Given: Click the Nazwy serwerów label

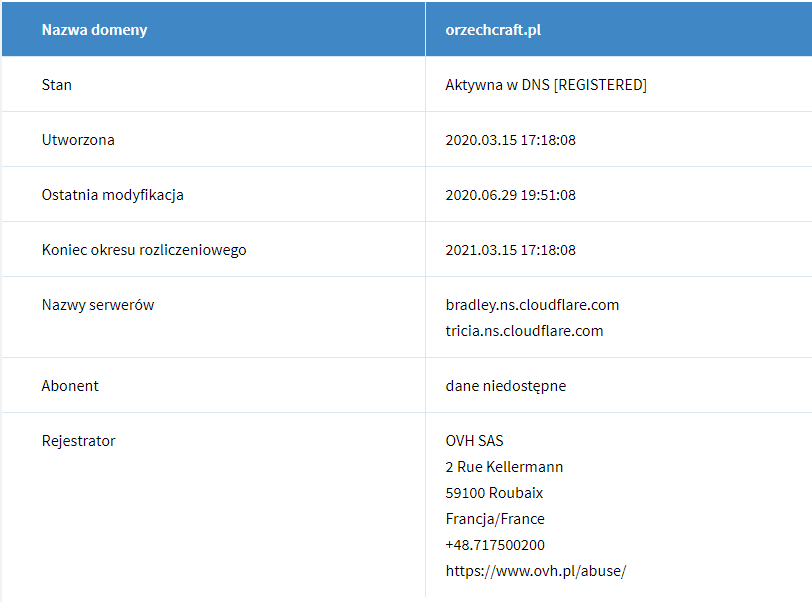Looking at the screenshot, I should click(x=98, y=305).
